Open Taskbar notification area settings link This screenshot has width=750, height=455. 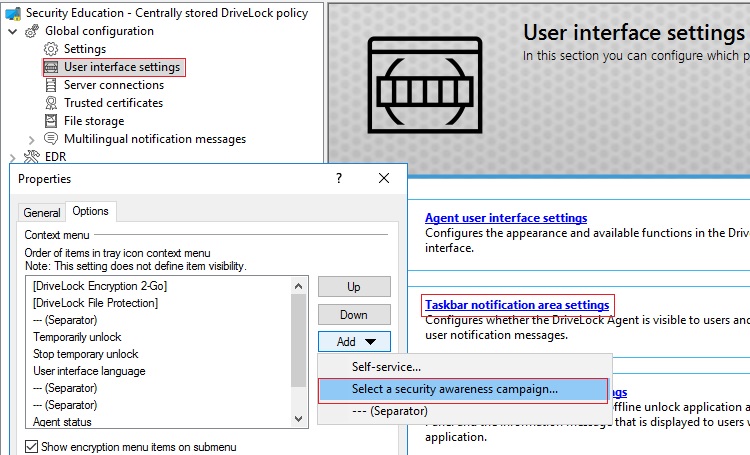click(517, 304)
